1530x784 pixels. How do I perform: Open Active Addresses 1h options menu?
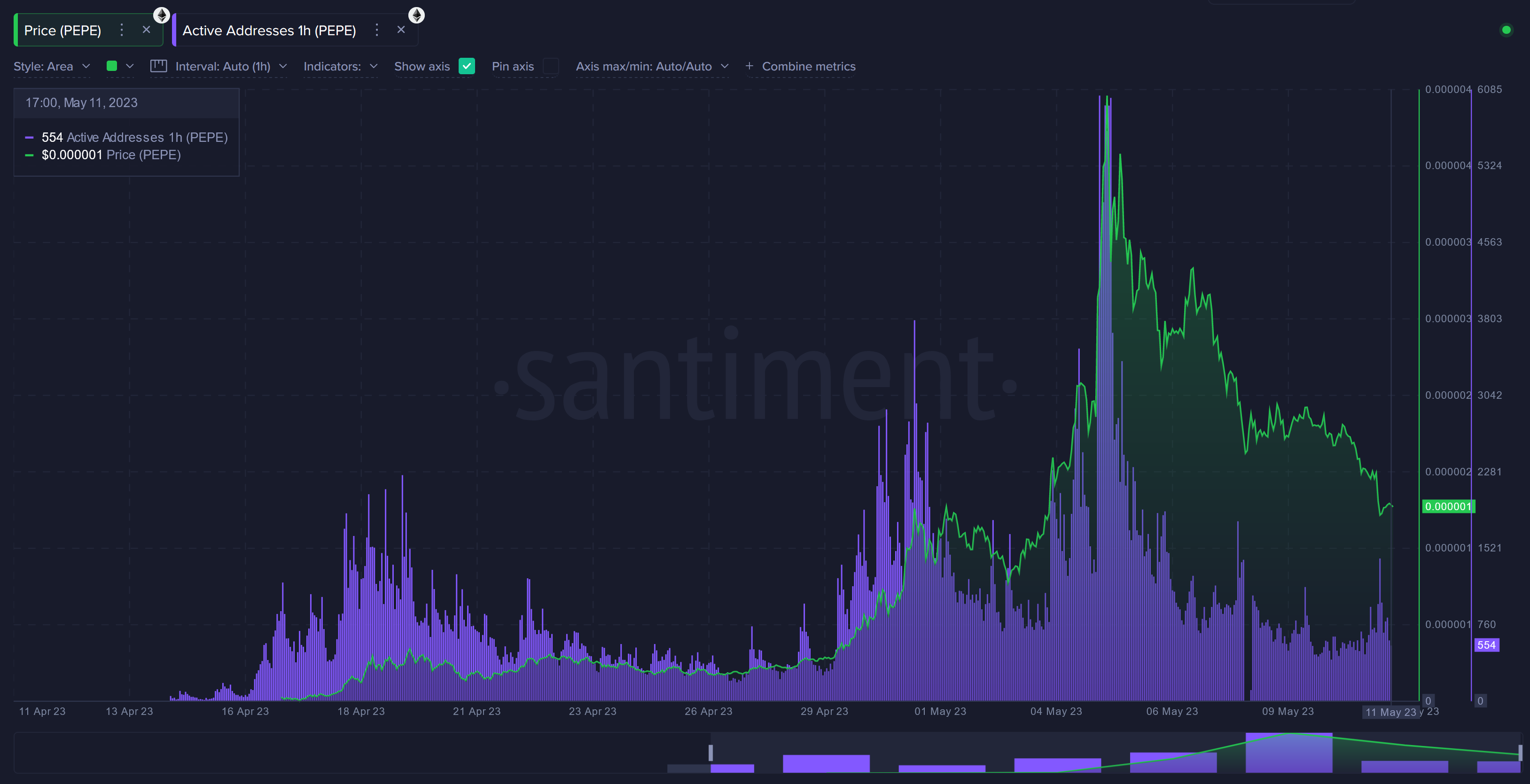click(376, 30)
